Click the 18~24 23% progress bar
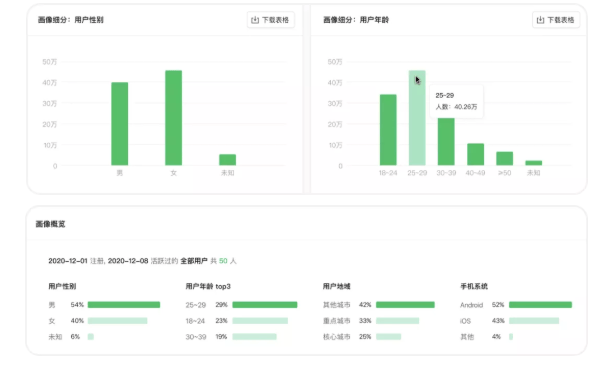Screen dimensions: 614x365 pyautogui.click(x=260, y=321)
